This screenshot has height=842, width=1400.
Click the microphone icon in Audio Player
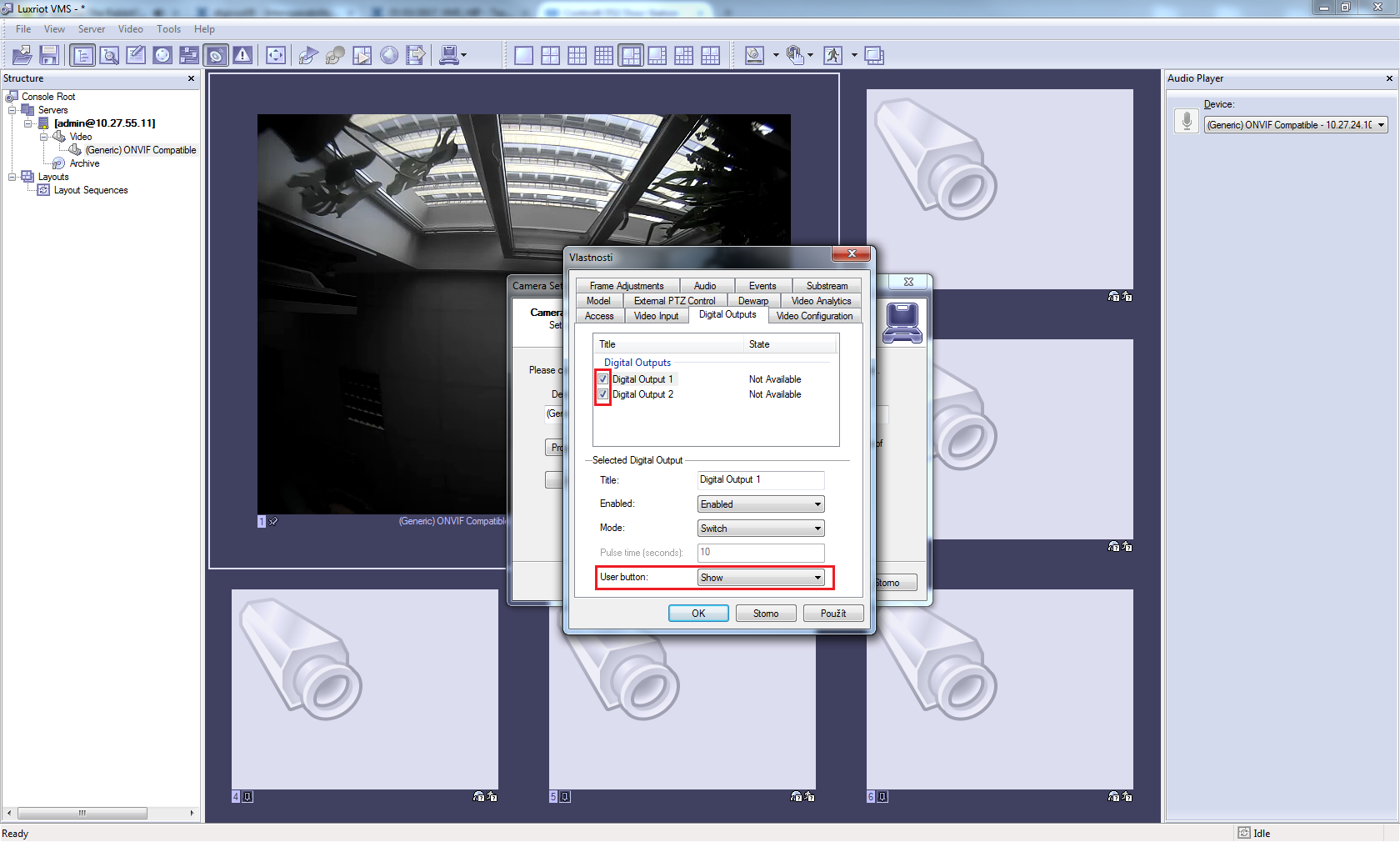[x=1187, y=122]
